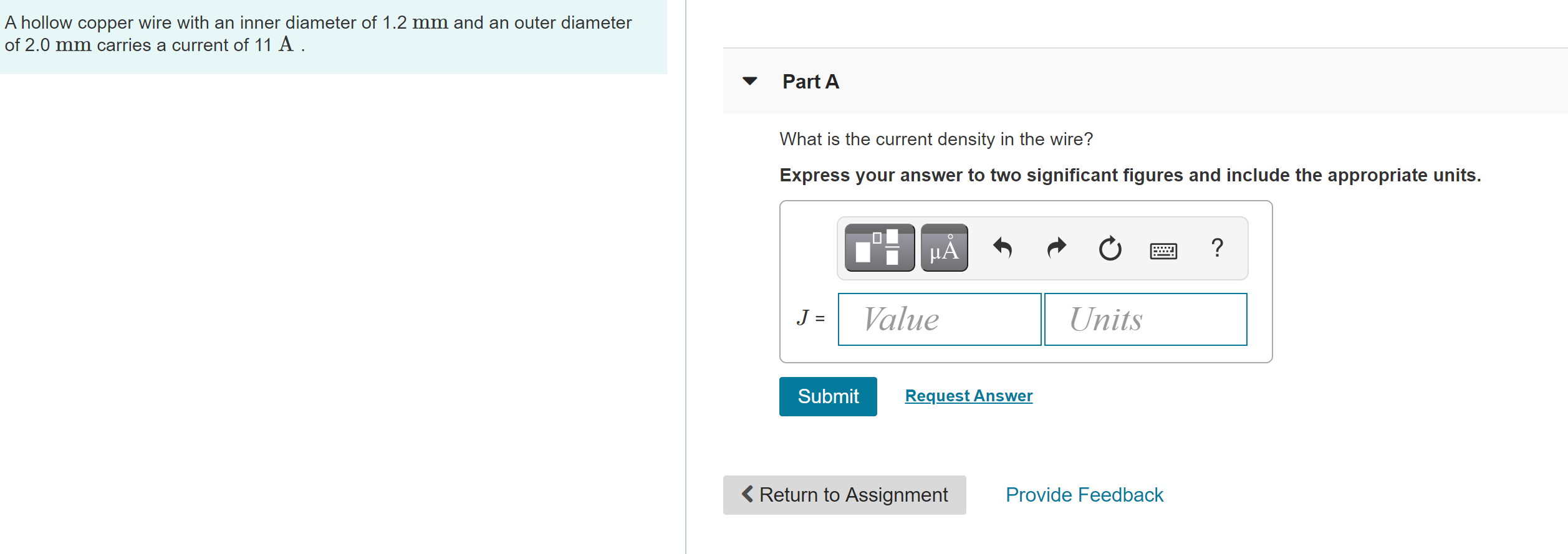Click the significant figures instruction text
The image size is (1568, 554).
(1130, 175)
